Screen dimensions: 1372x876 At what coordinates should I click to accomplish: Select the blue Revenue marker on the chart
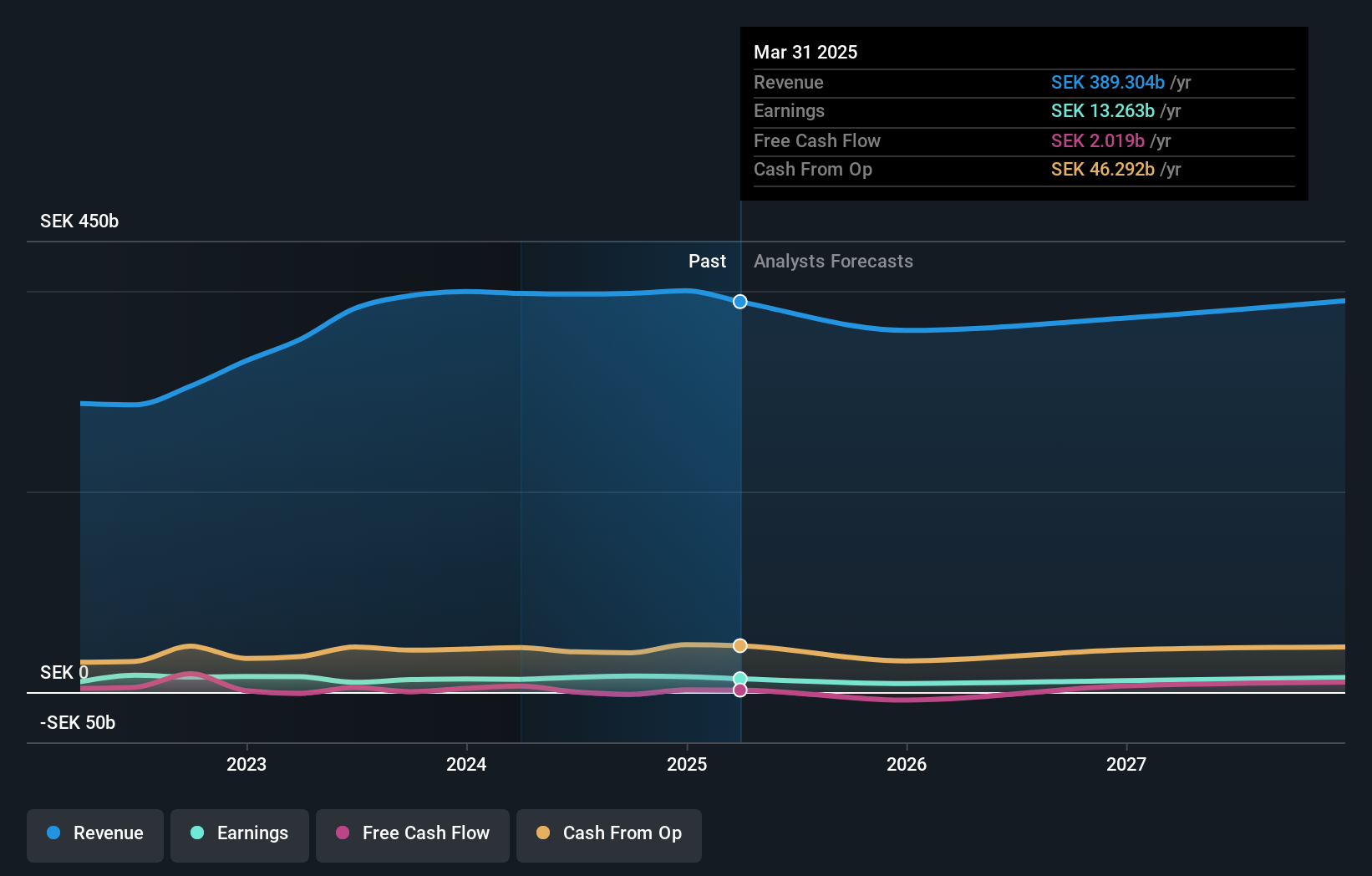click(739, 302)
